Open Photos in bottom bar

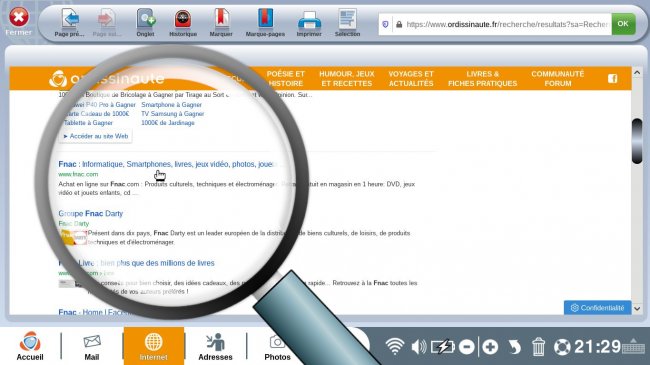[x=277, y=348]
